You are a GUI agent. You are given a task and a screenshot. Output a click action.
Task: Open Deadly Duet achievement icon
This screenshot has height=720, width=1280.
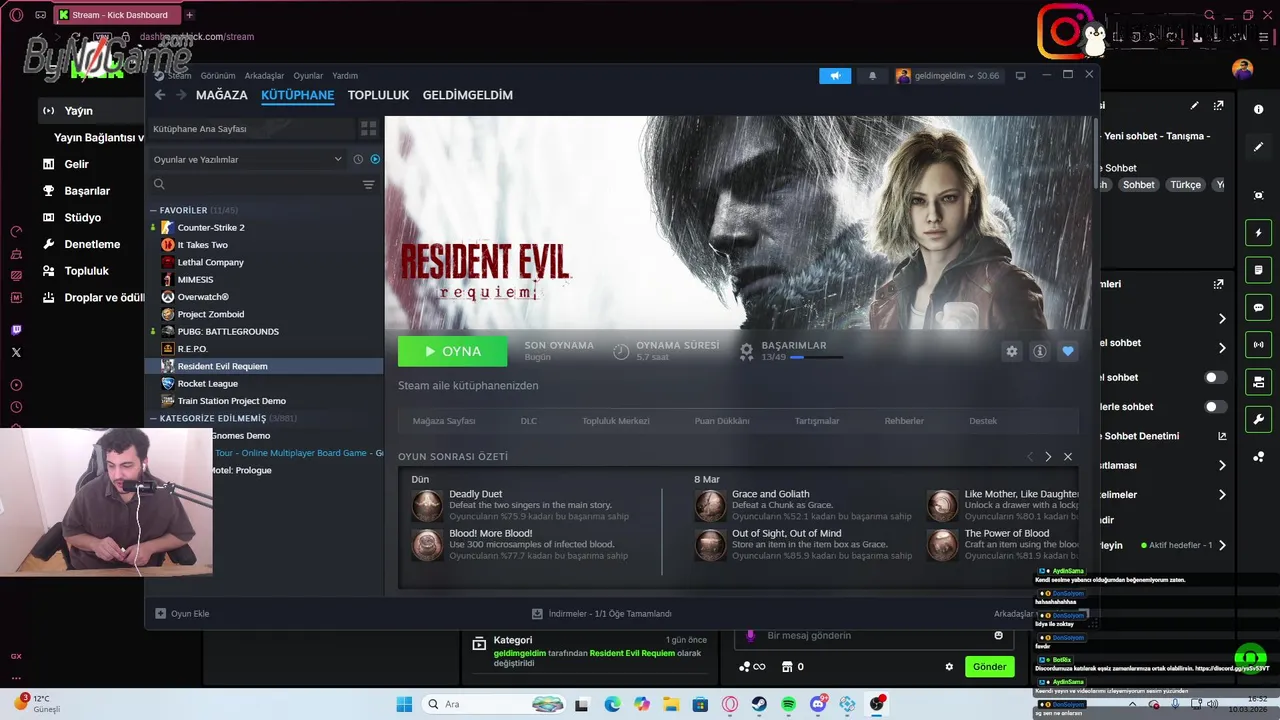tap(427, 505)
